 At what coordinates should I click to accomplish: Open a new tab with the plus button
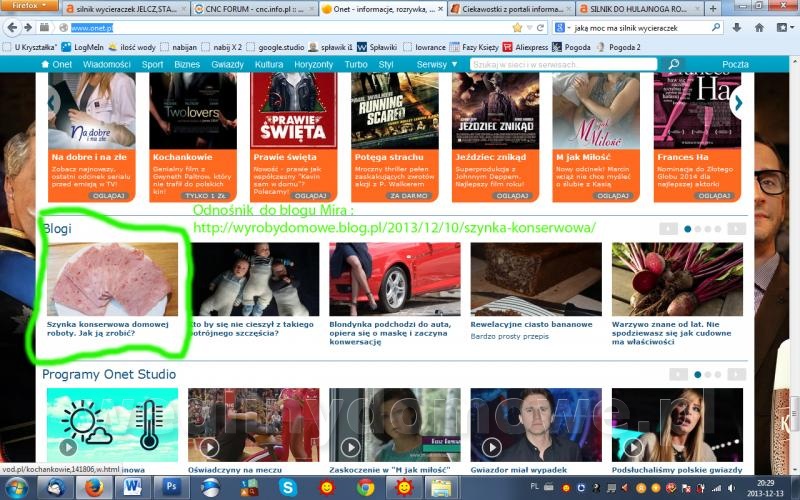coord(713,9)
